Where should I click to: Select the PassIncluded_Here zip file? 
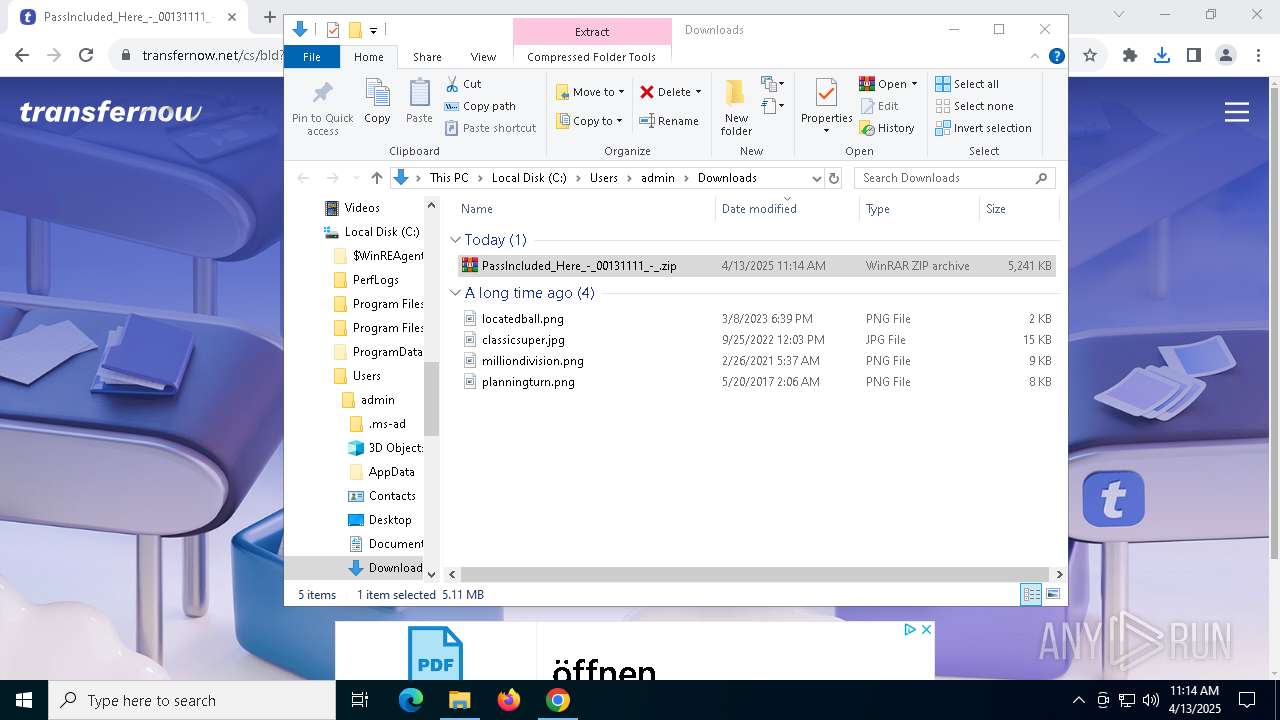(x=756, y=266)
